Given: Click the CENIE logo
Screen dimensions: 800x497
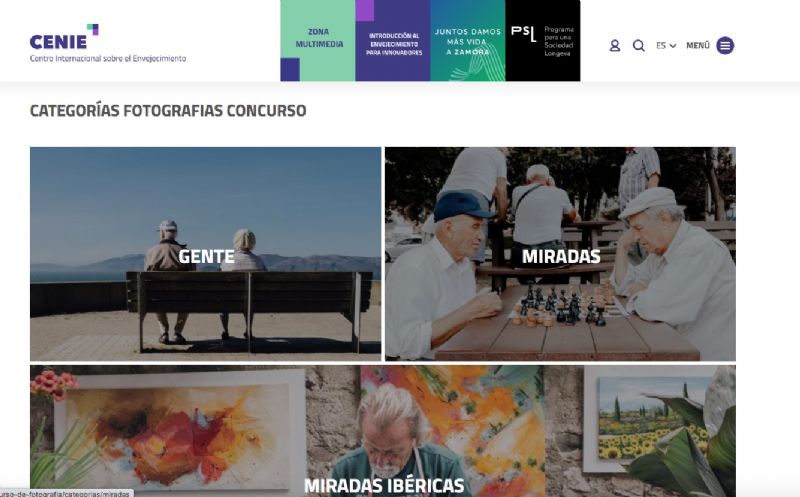Looking at the screenshot, I should coord(64,37).
